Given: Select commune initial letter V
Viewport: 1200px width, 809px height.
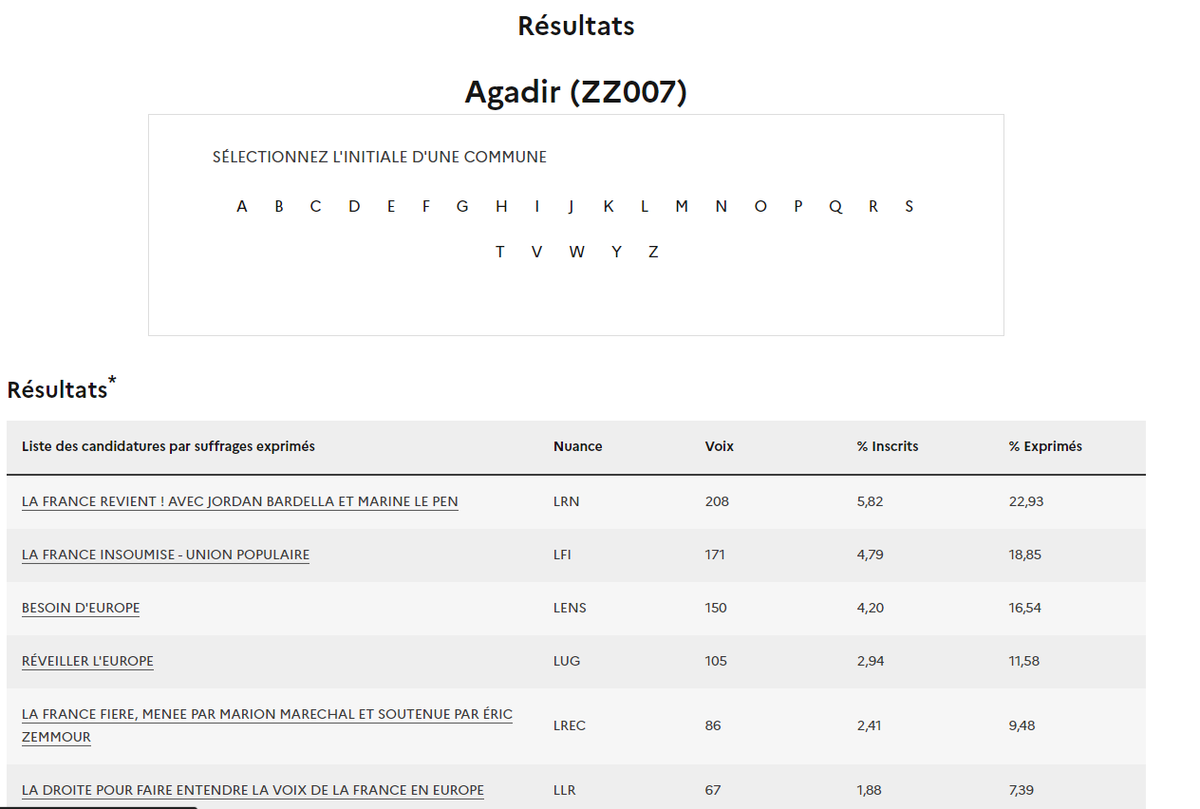Looking at the screenshot, I should tap(537, 252).
